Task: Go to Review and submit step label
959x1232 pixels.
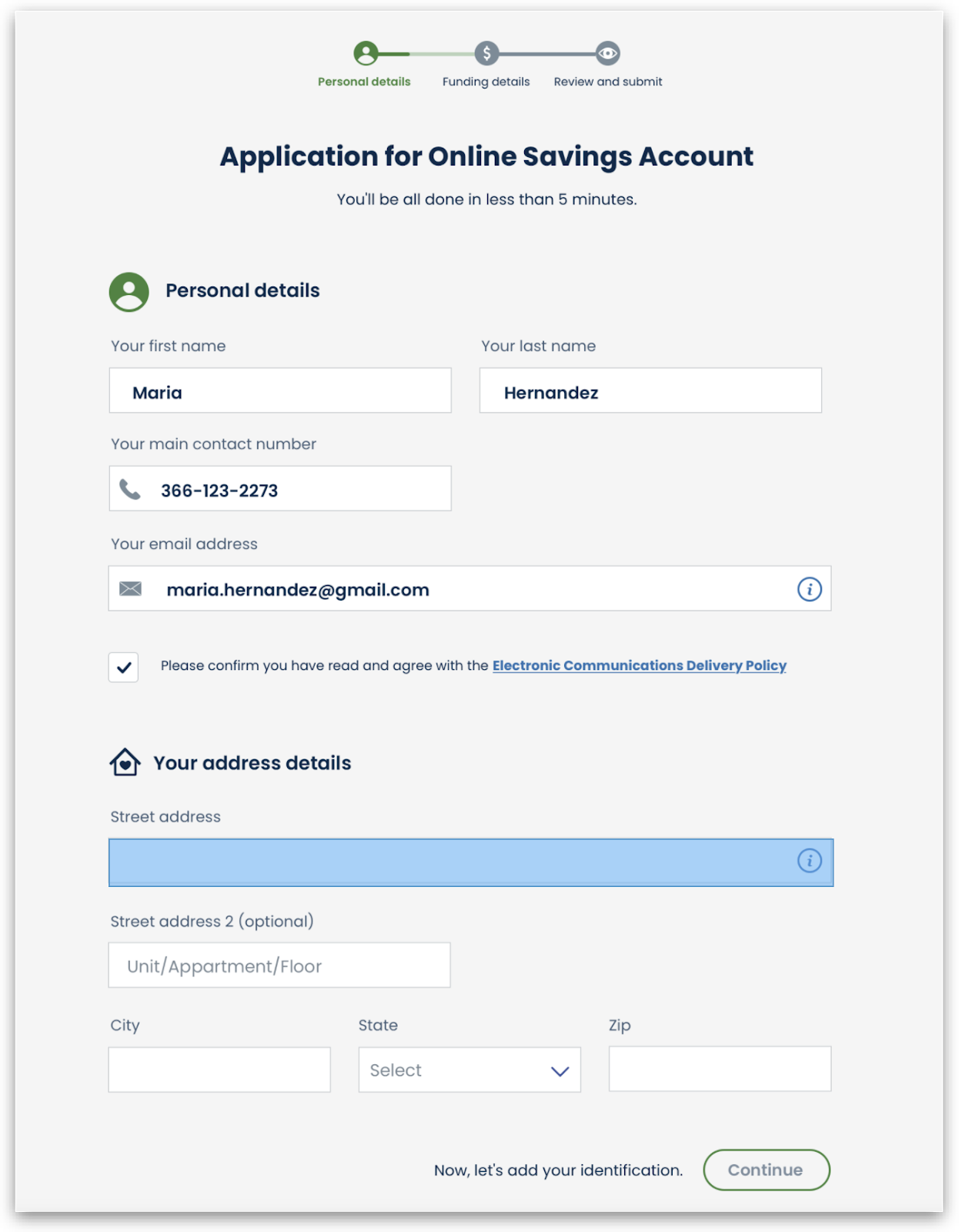Action: point(608,82)
